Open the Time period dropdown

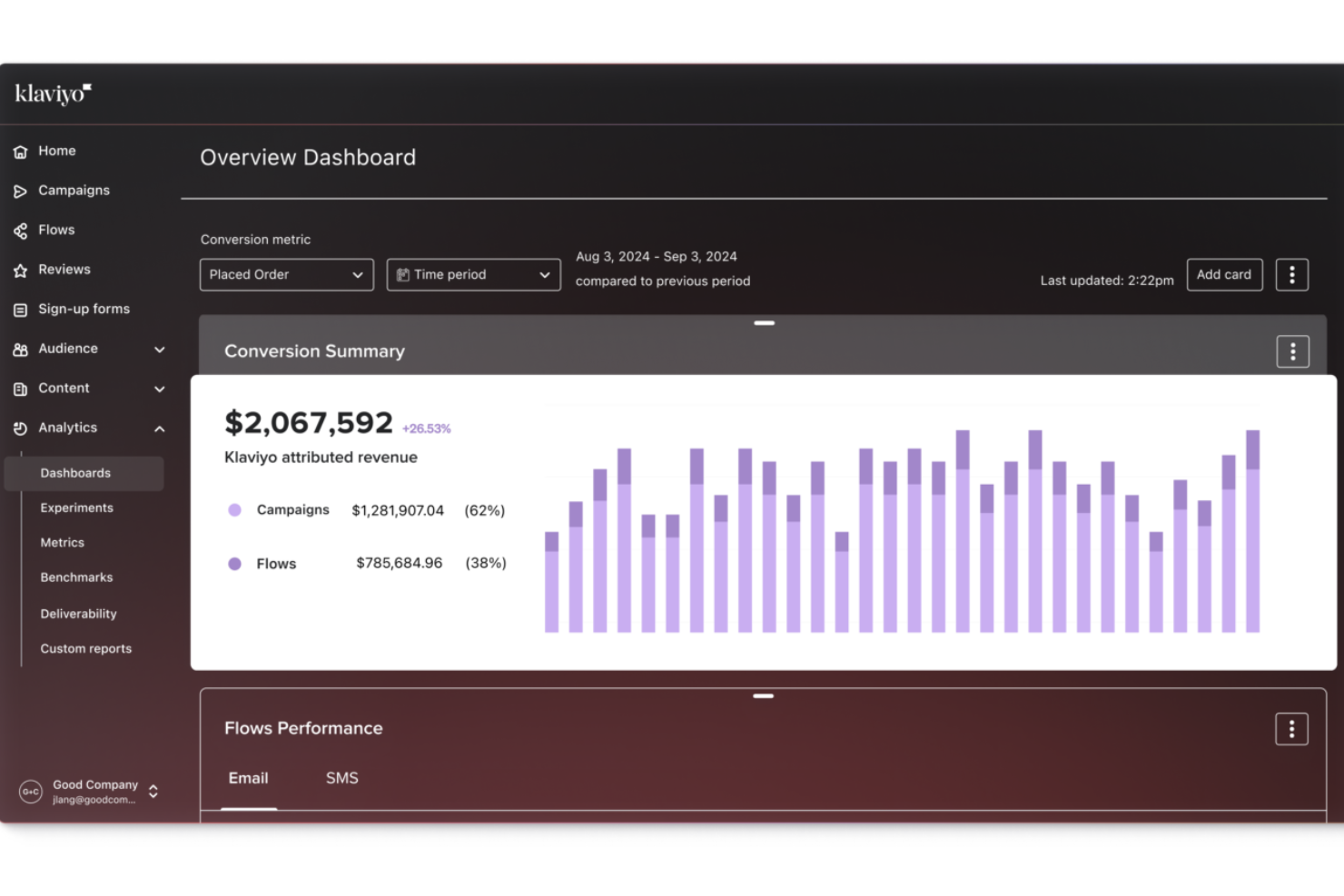pyautogui.click(x=473, y=274)
